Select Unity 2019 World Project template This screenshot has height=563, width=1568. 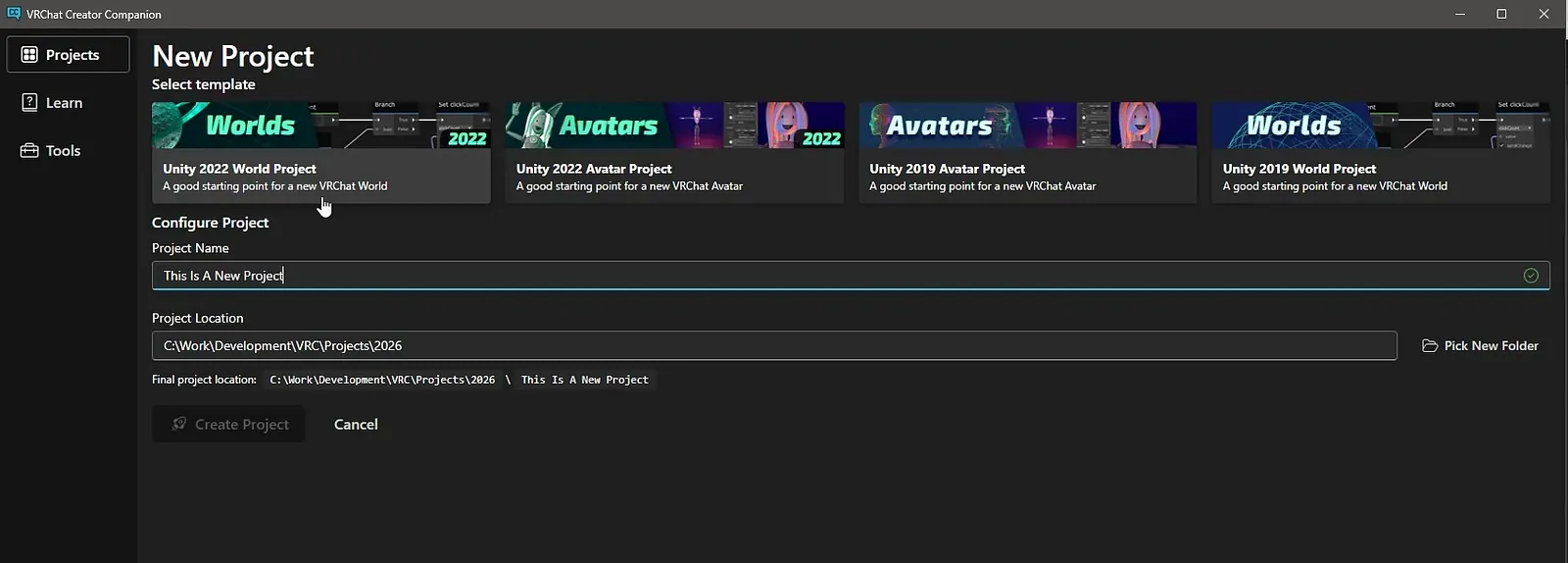[1381, 153]
